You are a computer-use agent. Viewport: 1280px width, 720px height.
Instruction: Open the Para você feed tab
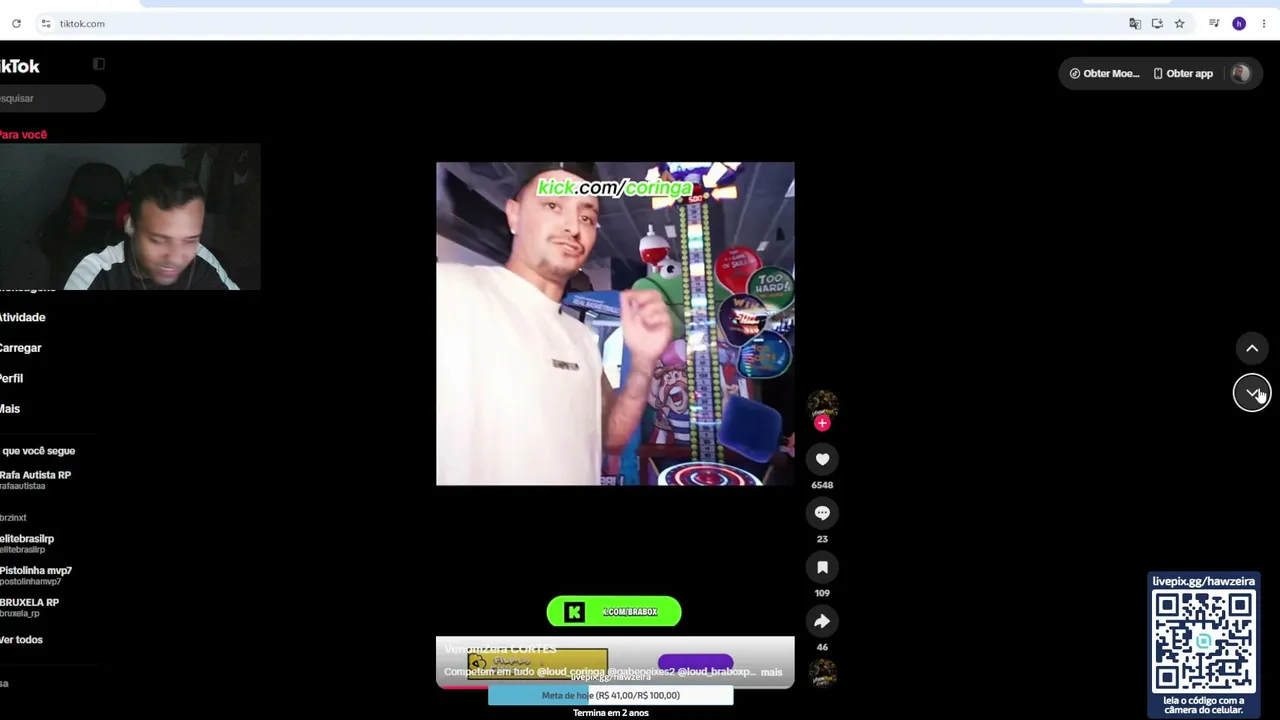23,134
